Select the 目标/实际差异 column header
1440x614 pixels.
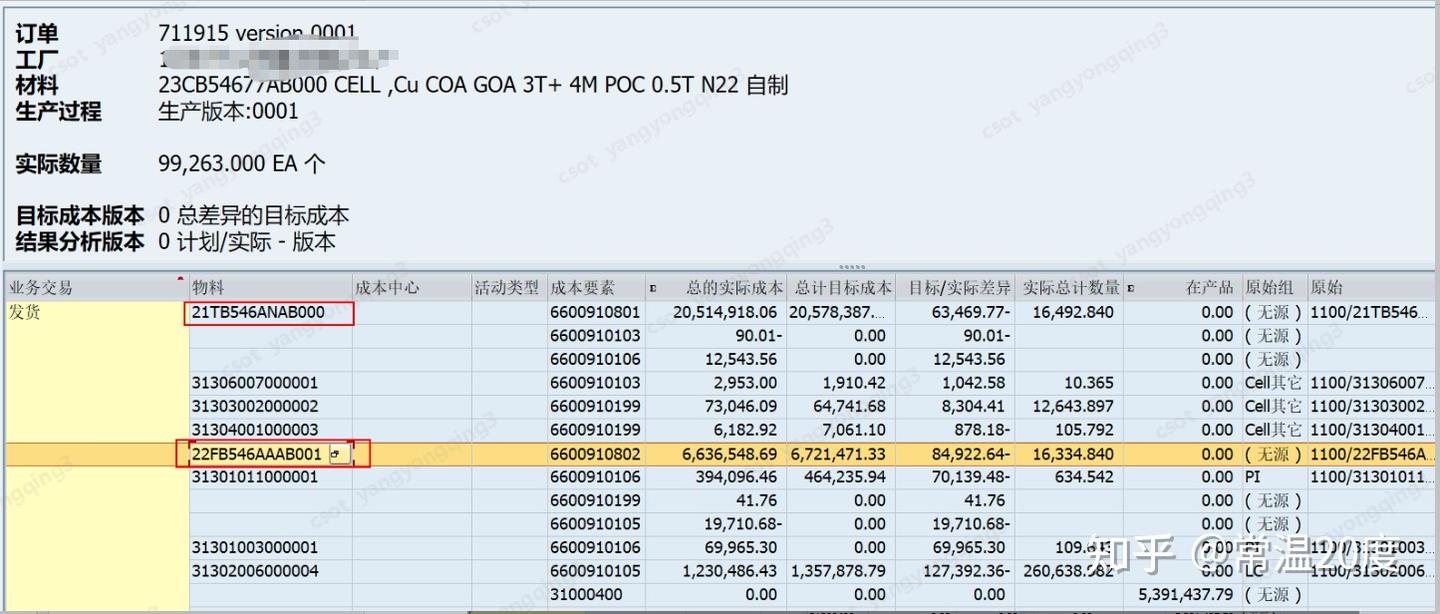tap(958, 287)
